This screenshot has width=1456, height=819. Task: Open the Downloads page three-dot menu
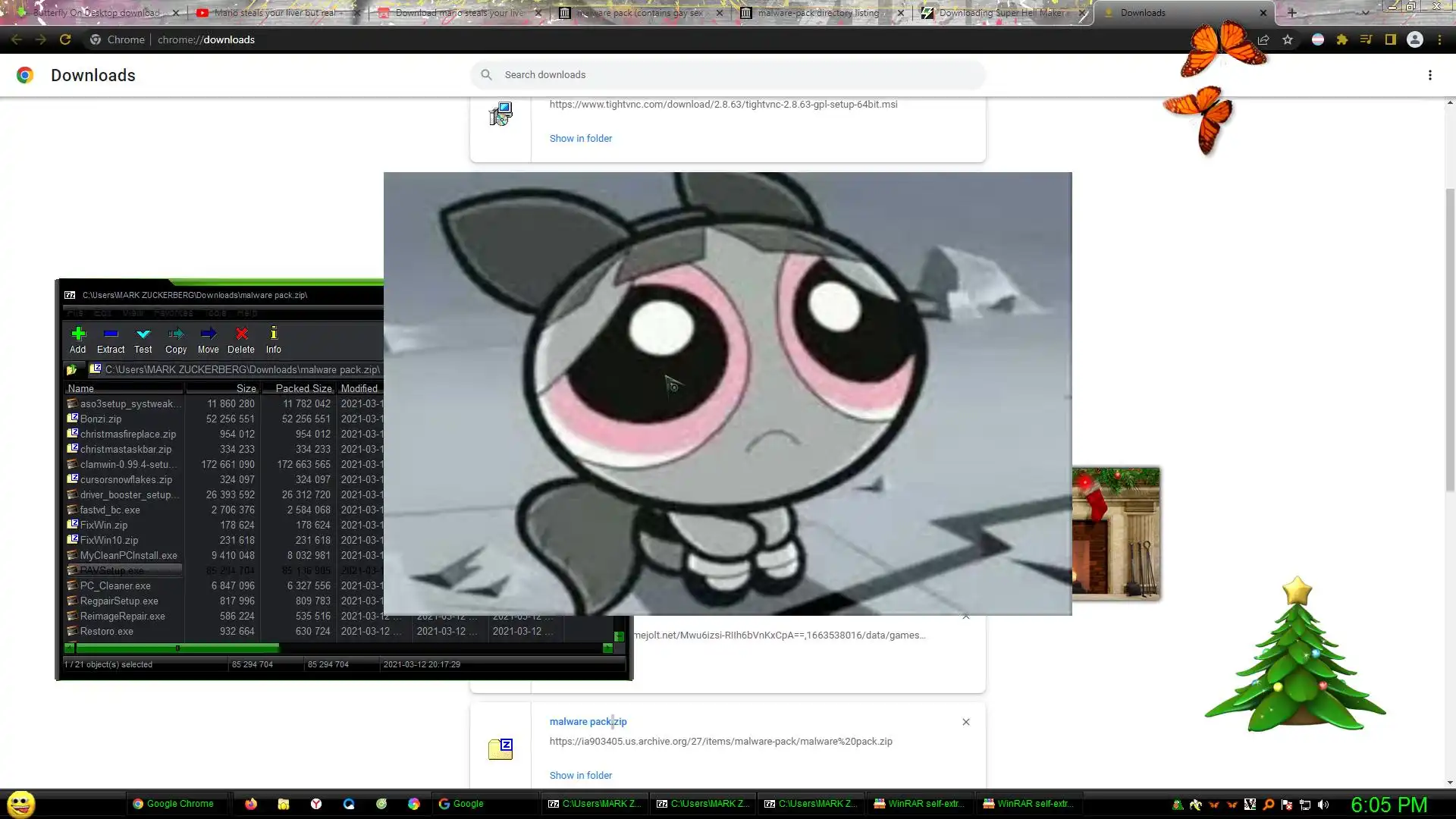[1429, 75]
